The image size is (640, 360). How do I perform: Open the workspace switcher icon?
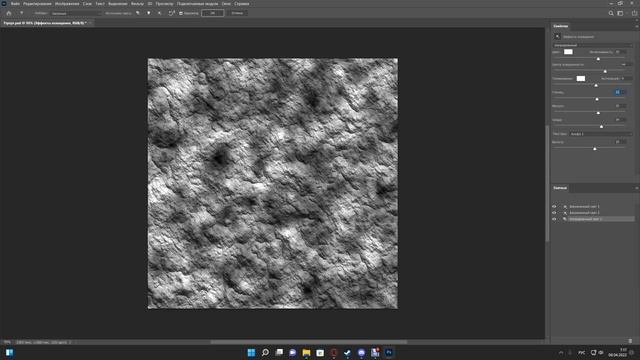(x=620, y=13)
